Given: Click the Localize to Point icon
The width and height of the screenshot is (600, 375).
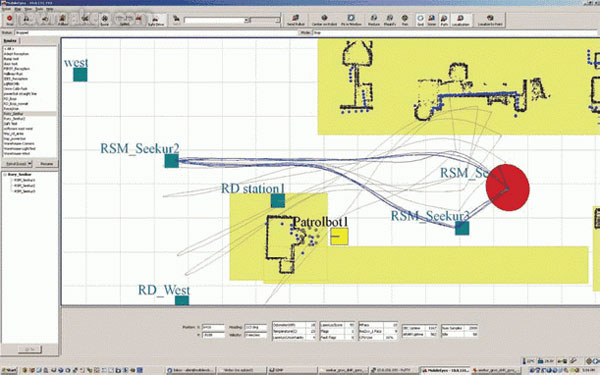Looking at the screenshot, I should coord(490,20).
